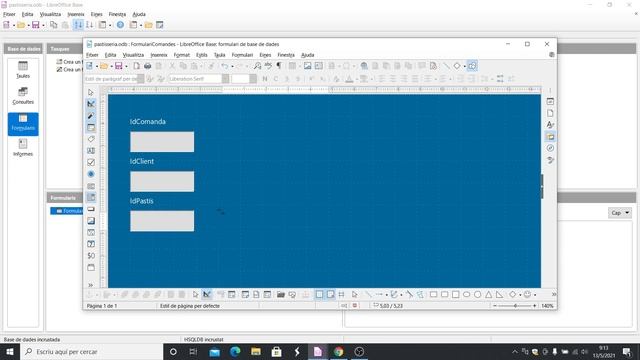This screenshot has height=360, width=640.
Task: Open the Insereix menu in form window
Action: click(x=159, y=55)
